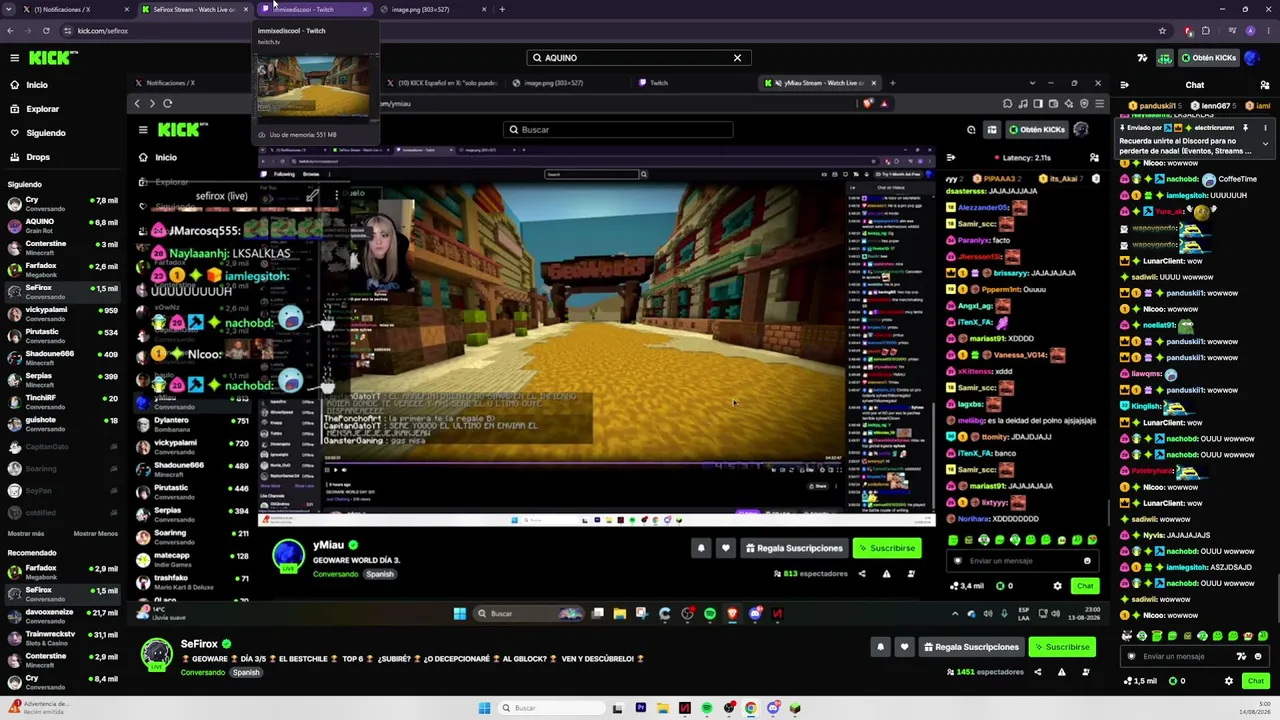Switch to the SeFirox Stream browser tab

[x=194, y=10]
